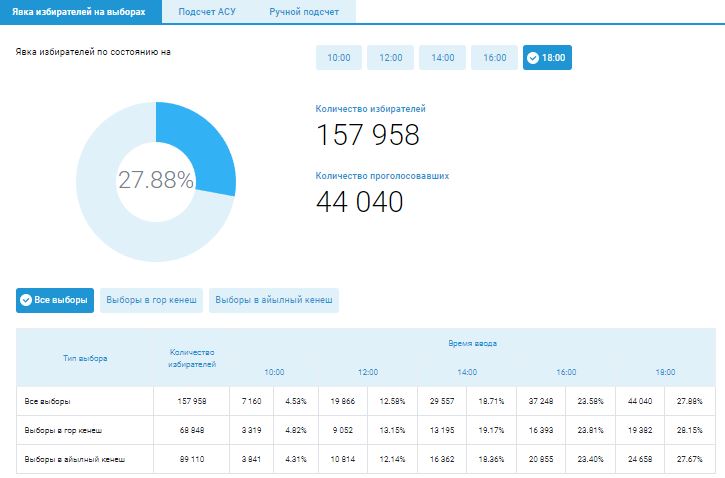This screenshot has height=478, width=725.
Task: Select the Все выборы filter button
Action: (x=55, y=300)
